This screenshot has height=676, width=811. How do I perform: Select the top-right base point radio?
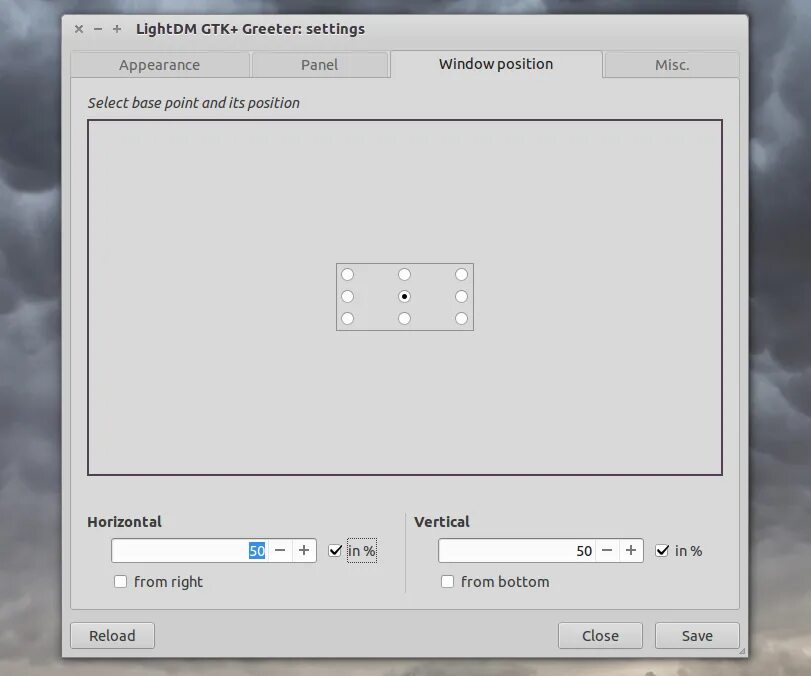coord(461,274)
